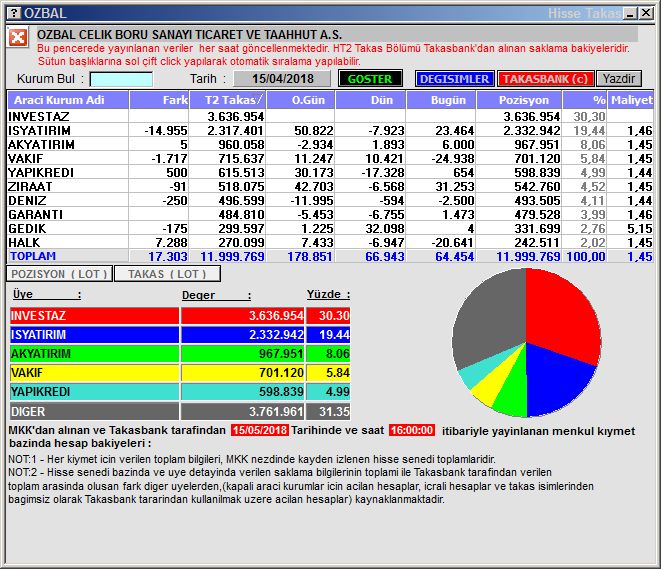Image resolution: width=661 pixels, height=569 pixels.
Task: Click GEDIK's Maliyet value 5,15
Action: pyautogui.click(x=640, y=228)
